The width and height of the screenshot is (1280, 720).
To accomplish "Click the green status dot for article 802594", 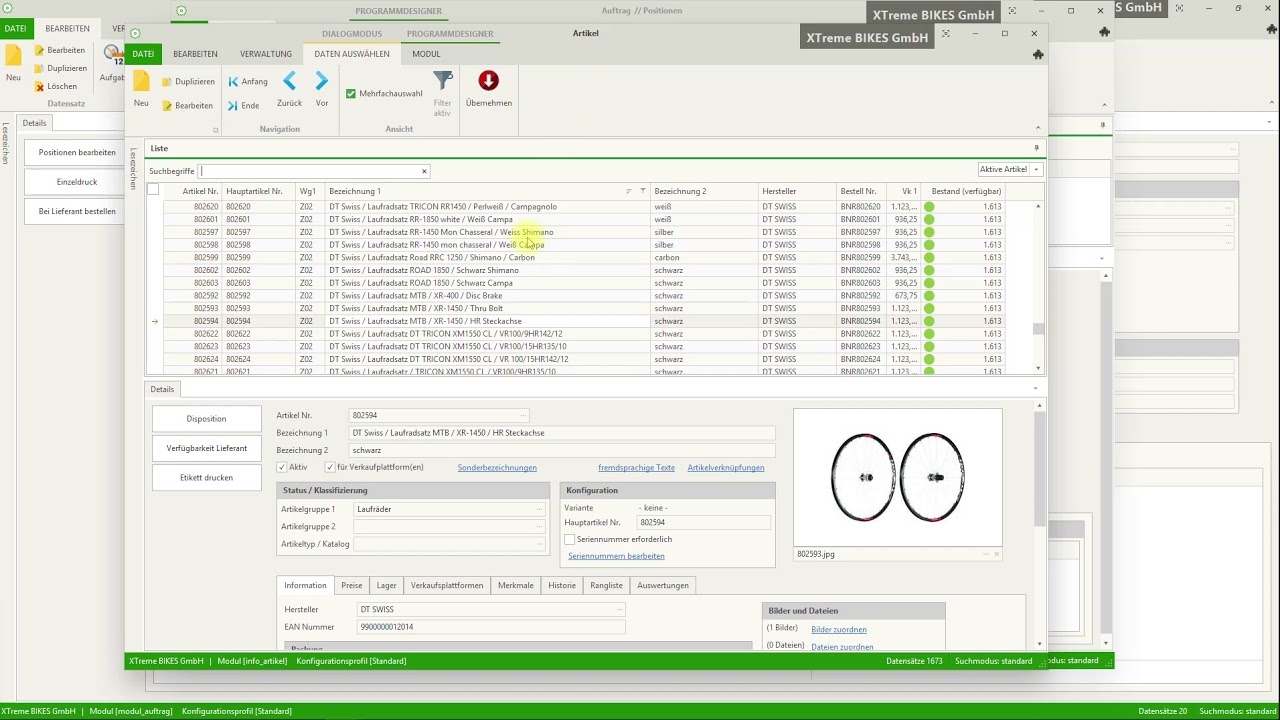I will click(x=929, y=321).
